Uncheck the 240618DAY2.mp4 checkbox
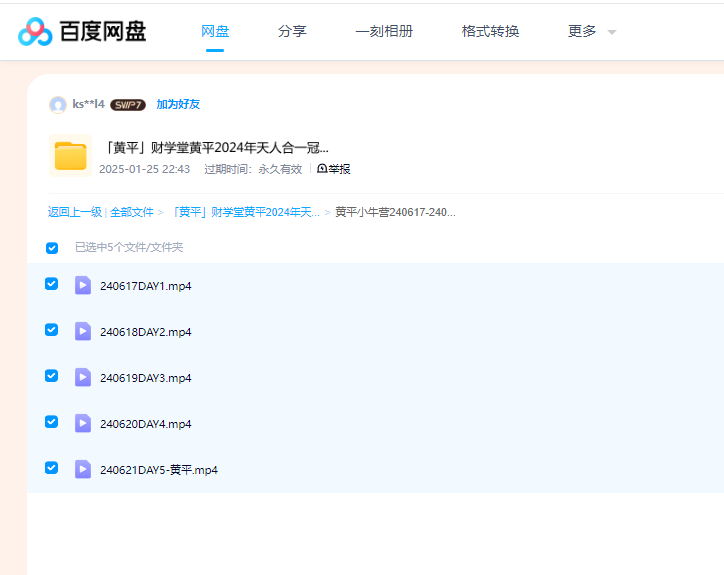724x575 pixels. click(51, 330)
